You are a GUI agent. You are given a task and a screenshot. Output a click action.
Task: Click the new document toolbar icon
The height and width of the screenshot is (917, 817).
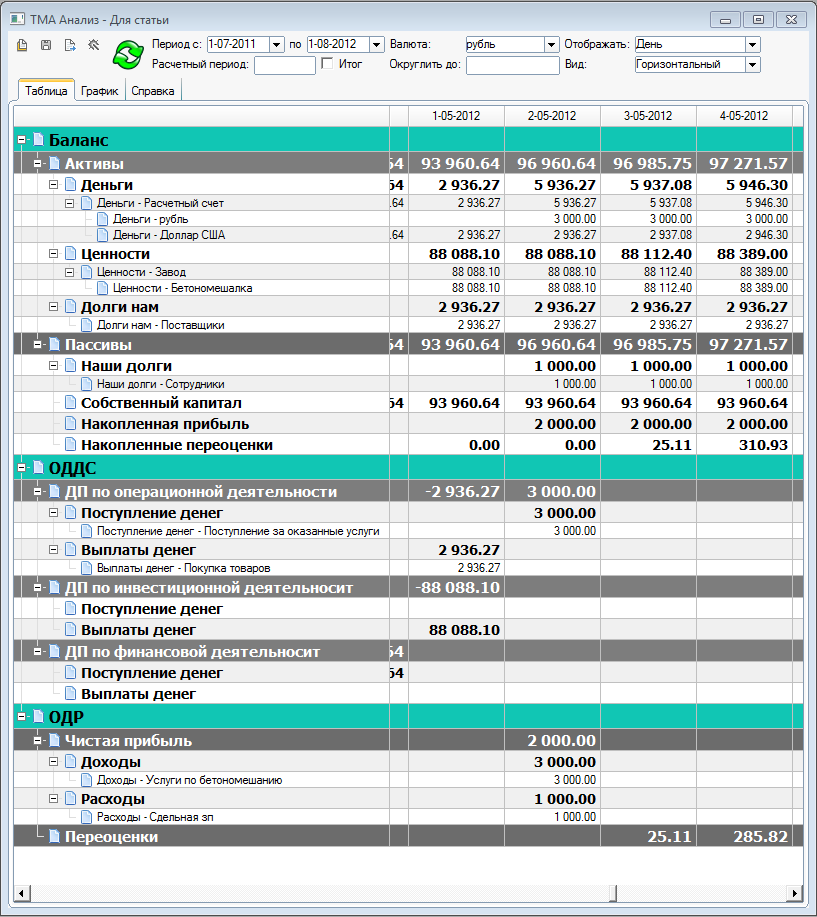click(22, 45)
